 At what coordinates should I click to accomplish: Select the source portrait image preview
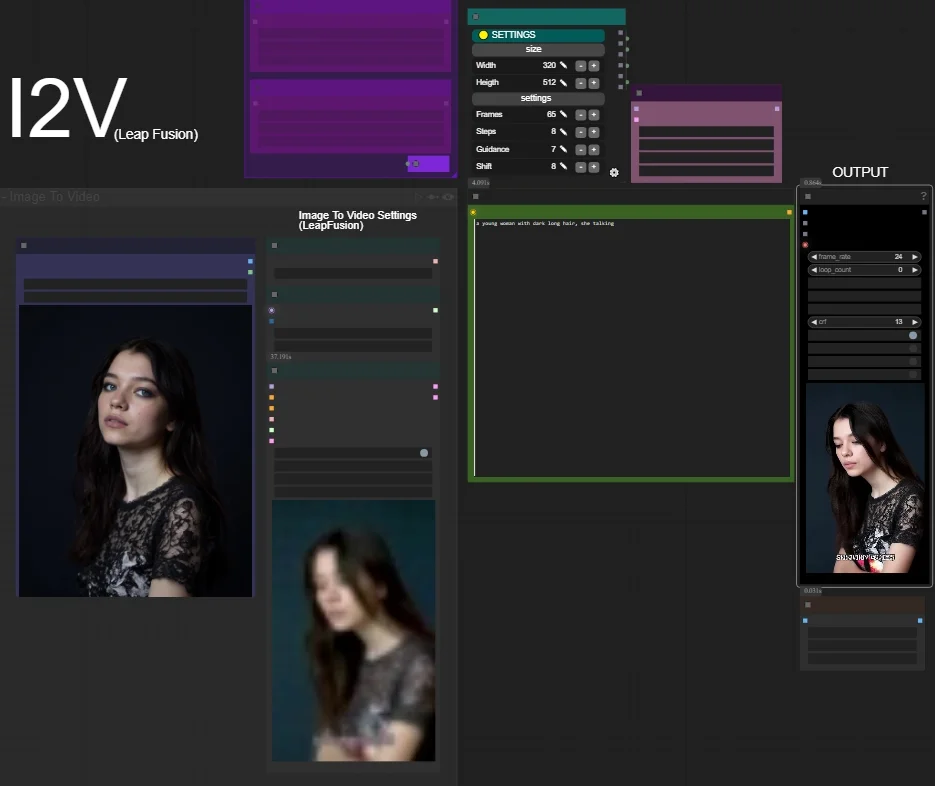pyautogui.click(x=135, y=451)
